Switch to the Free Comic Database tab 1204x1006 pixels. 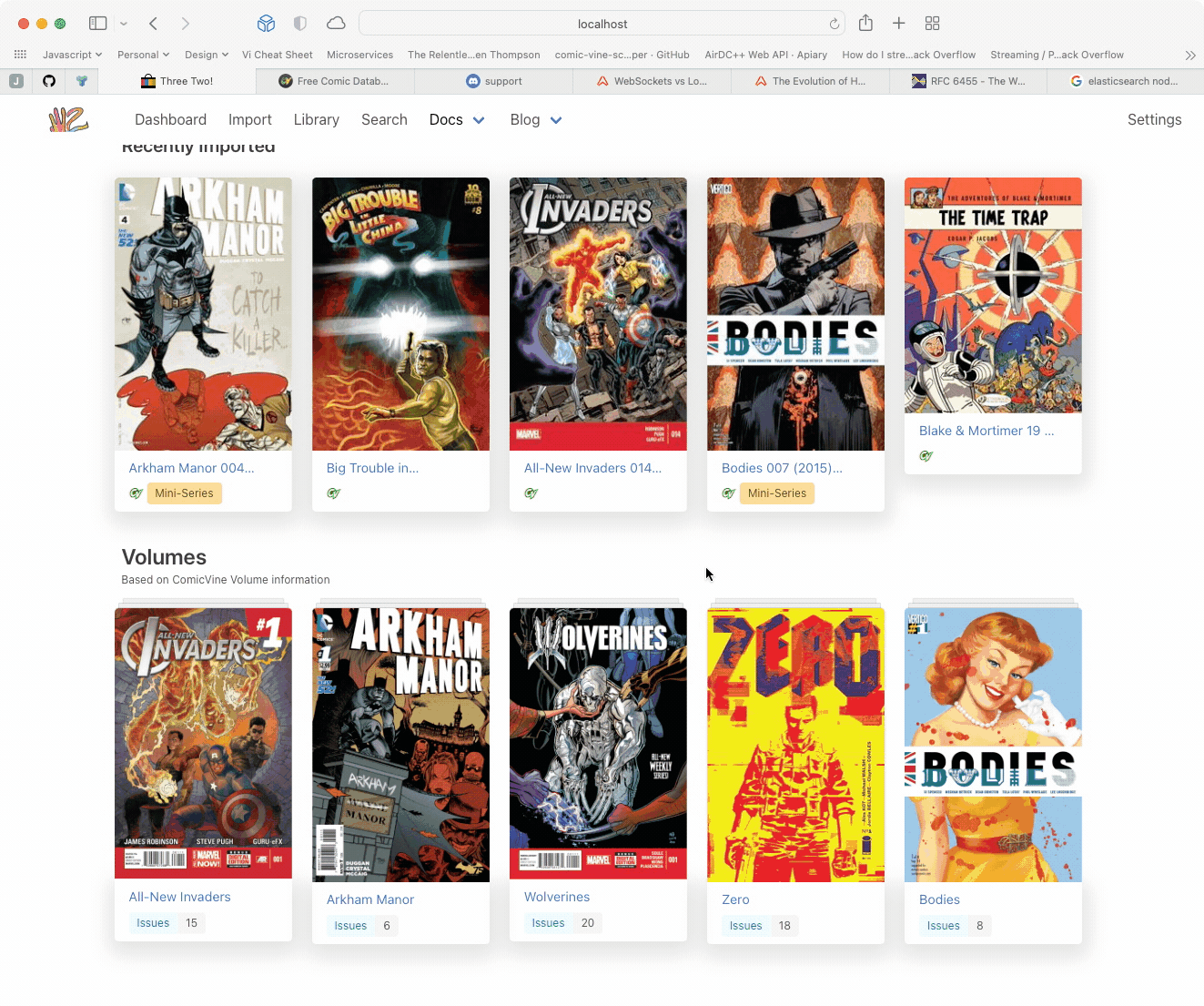334,81
